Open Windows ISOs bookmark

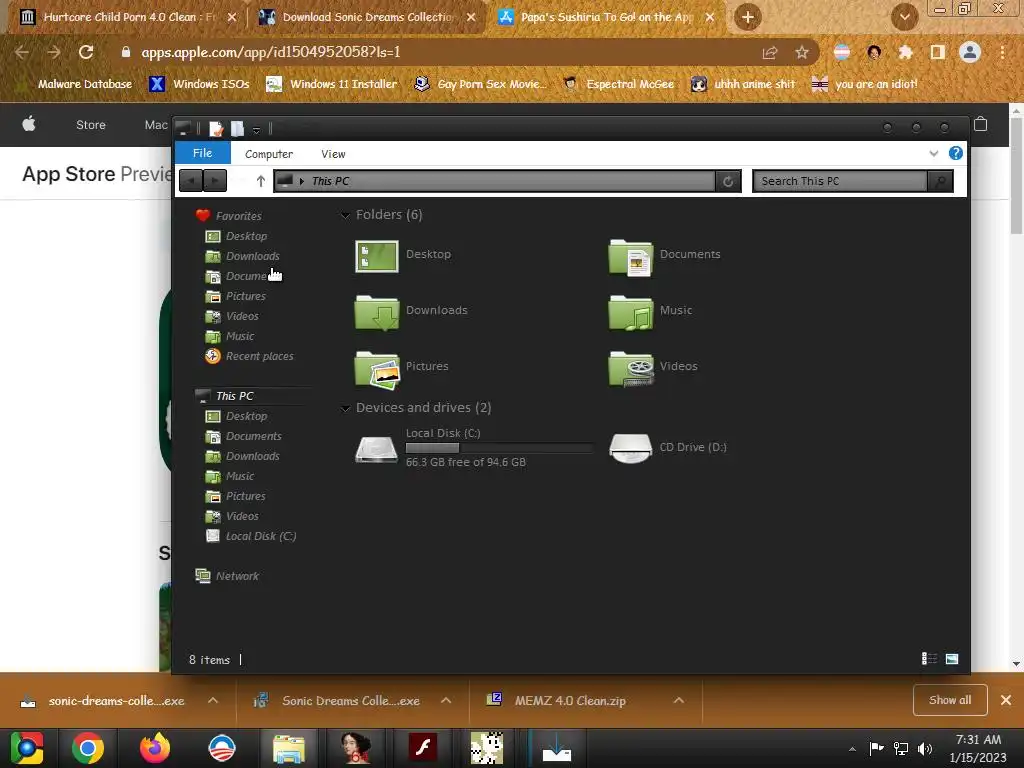point(200,84)
